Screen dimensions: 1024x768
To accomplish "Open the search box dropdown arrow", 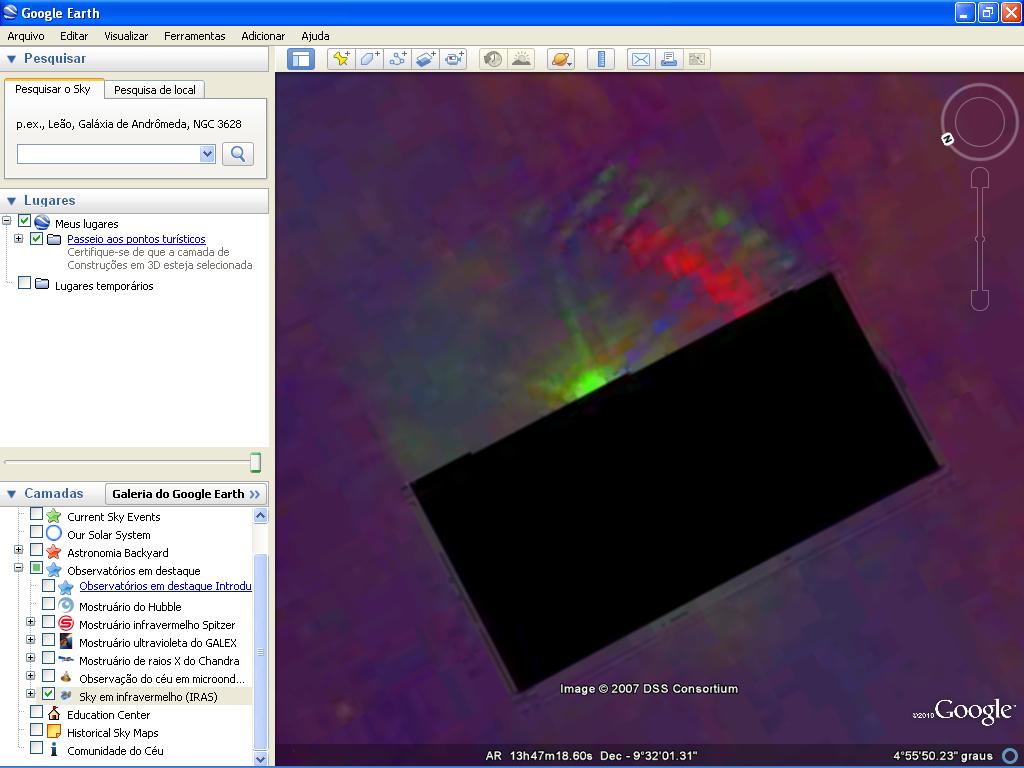I will [208, 154].
